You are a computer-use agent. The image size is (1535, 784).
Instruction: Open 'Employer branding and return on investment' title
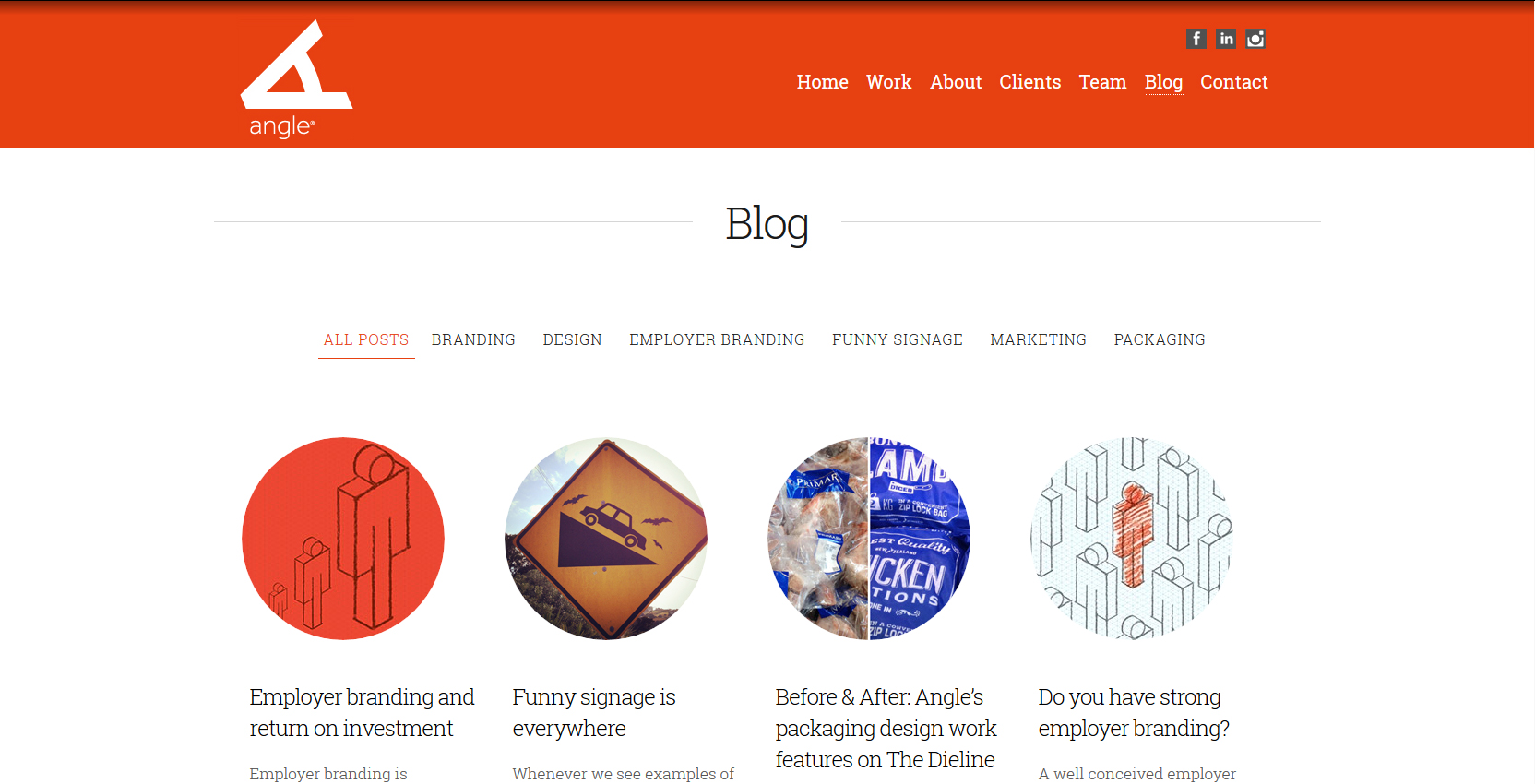[x=362, y=713]
